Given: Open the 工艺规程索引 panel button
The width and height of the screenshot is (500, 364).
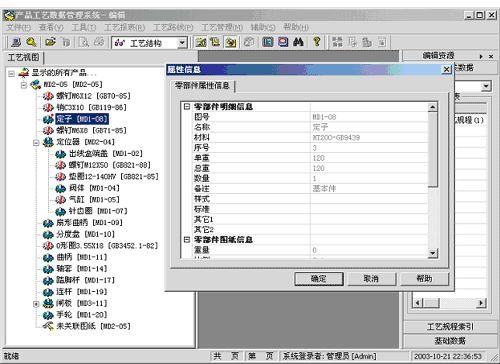Looking at the screenshot, I should [x=450, y=327].
